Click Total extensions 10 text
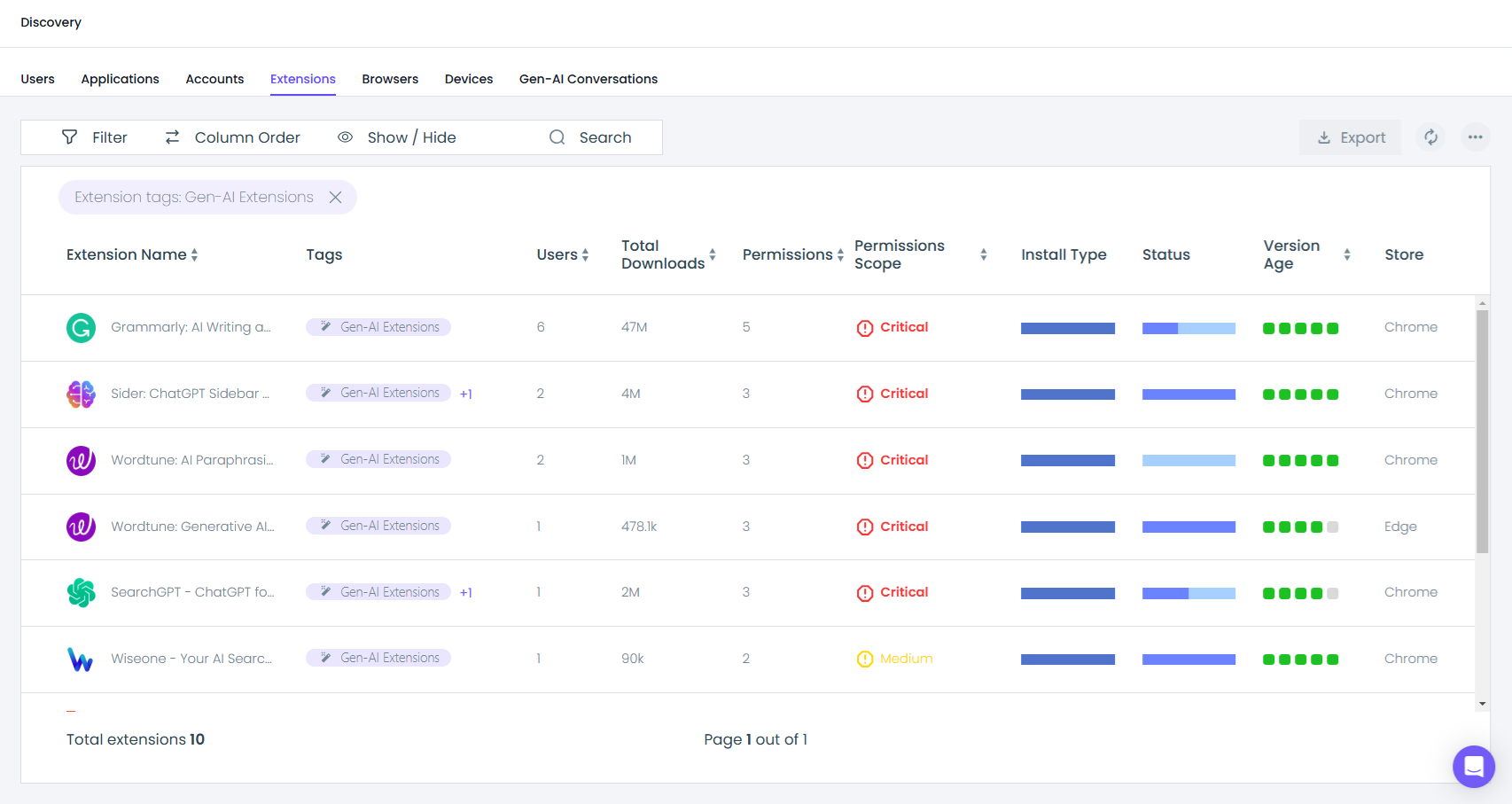 click(136, 739)
